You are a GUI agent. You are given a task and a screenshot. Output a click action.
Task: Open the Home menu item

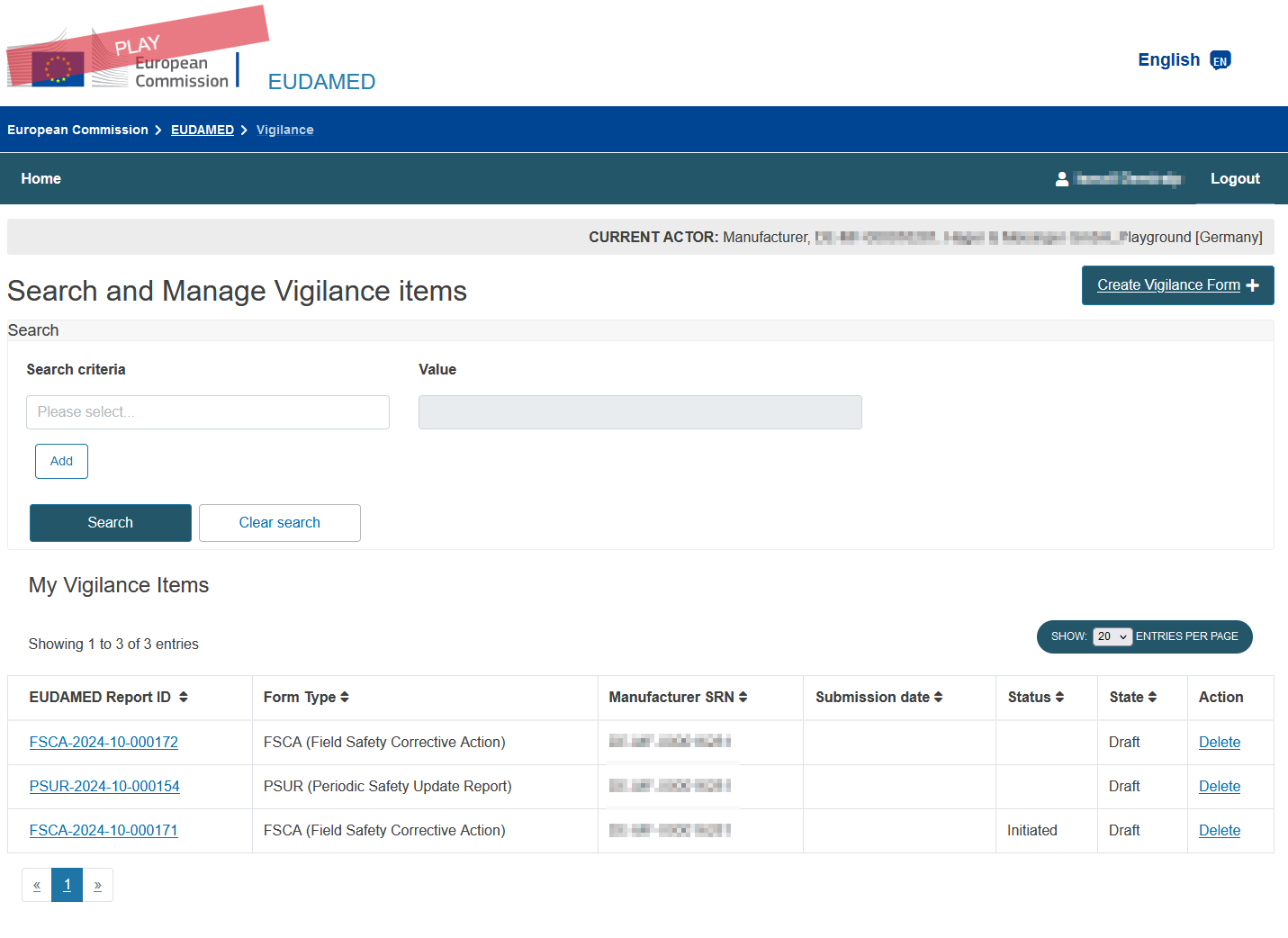pos(41,179)
